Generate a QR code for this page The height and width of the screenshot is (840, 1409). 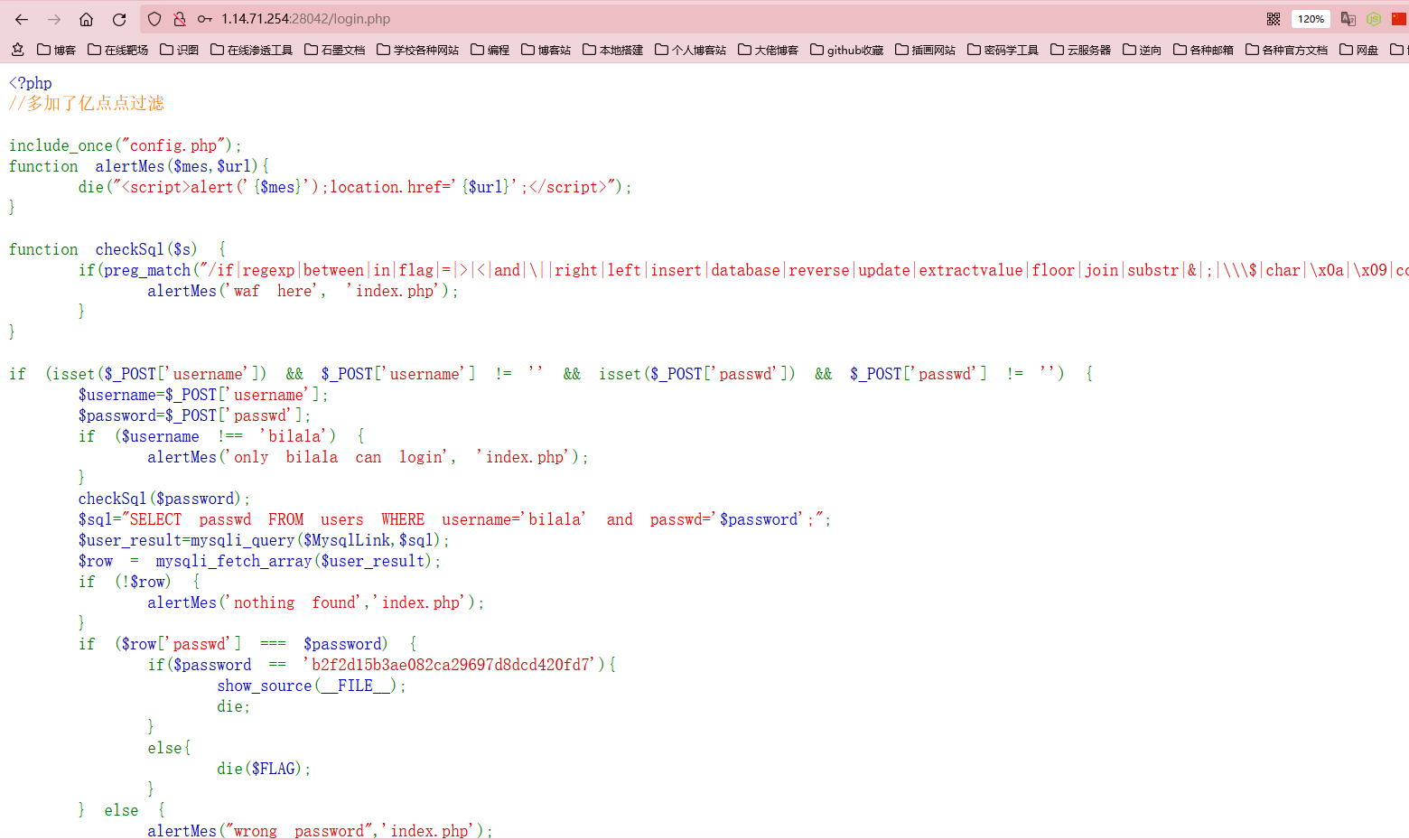click(1274, 19)
